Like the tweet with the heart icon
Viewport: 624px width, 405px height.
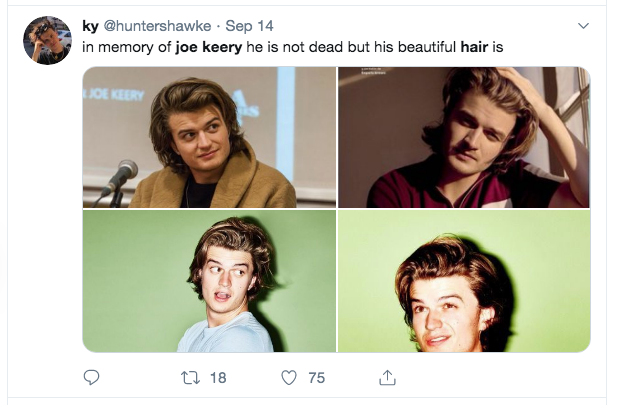point(289,377)
